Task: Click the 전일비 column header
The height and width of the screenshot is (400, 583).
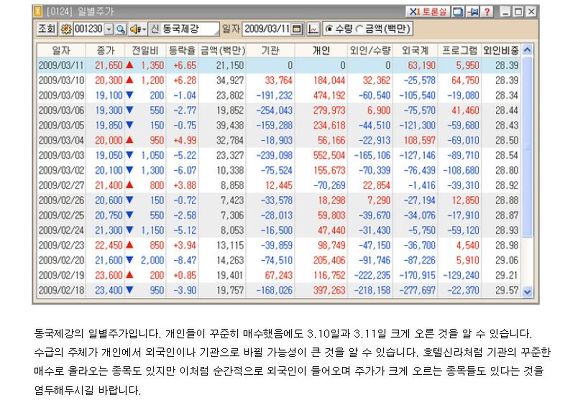Action: pyautogui.click(x=145, y=51)
